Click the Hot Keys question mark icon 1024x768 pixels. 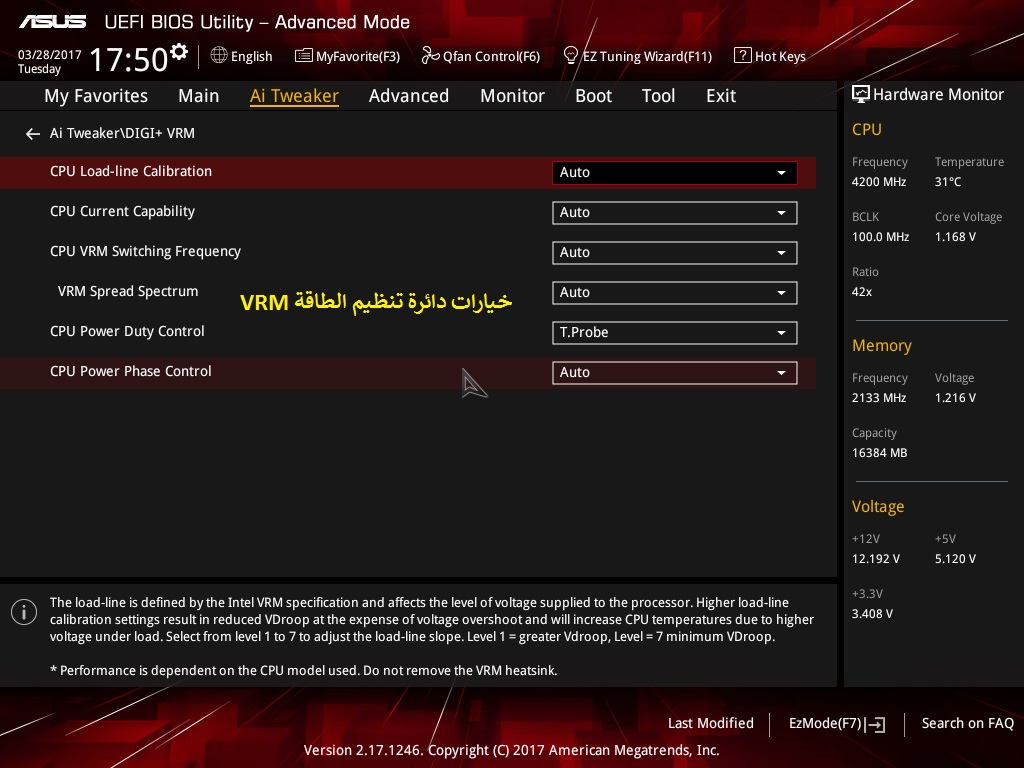coord(743,56)
